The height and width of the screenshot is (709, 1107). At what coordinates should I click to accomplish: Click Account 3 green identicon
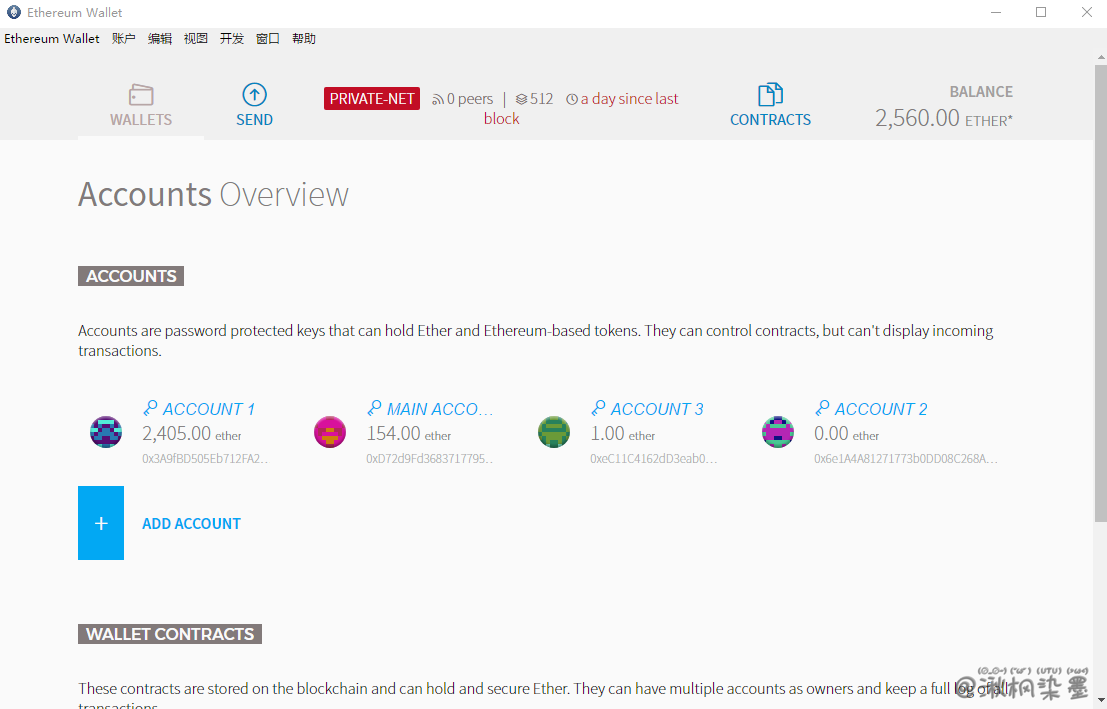click(554, 432)
